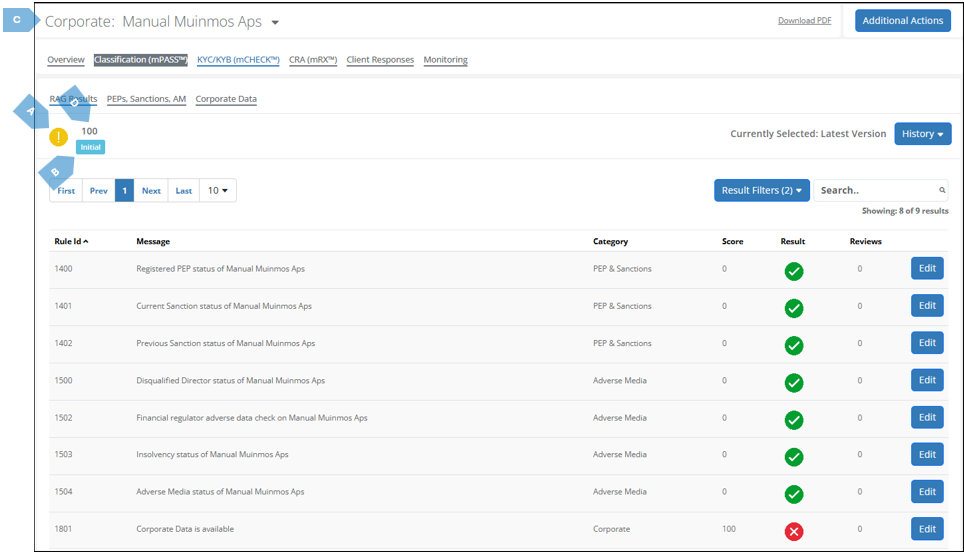Open the Result Filters (2) dropdown
The width and height of the screenshot is (964, 552).
click(x=761, y=190)
